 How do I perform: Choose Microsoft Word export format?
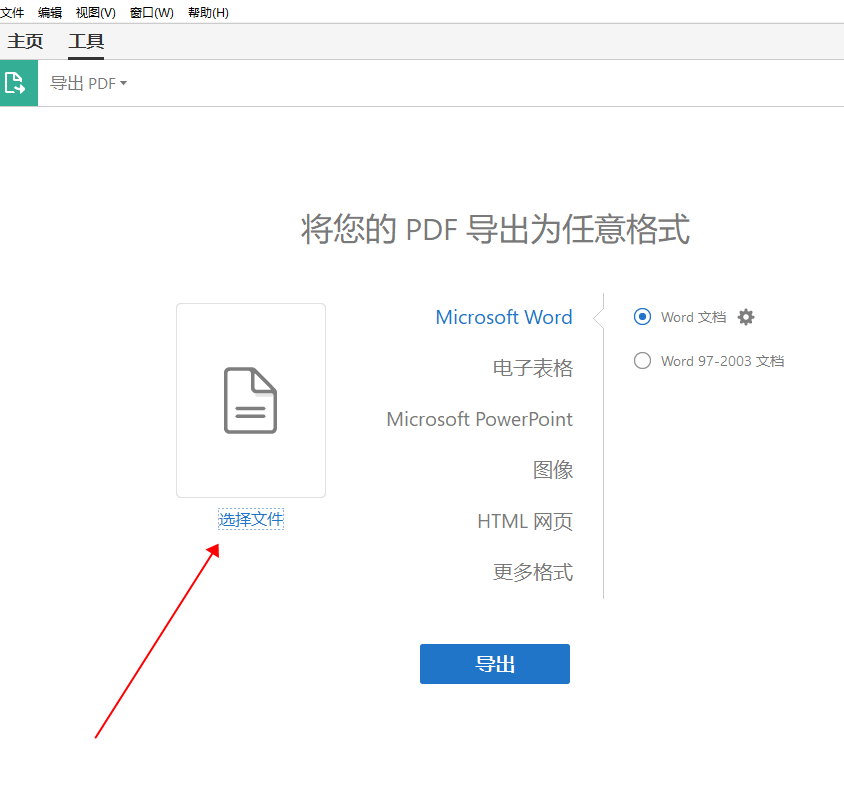coord(504,317)
